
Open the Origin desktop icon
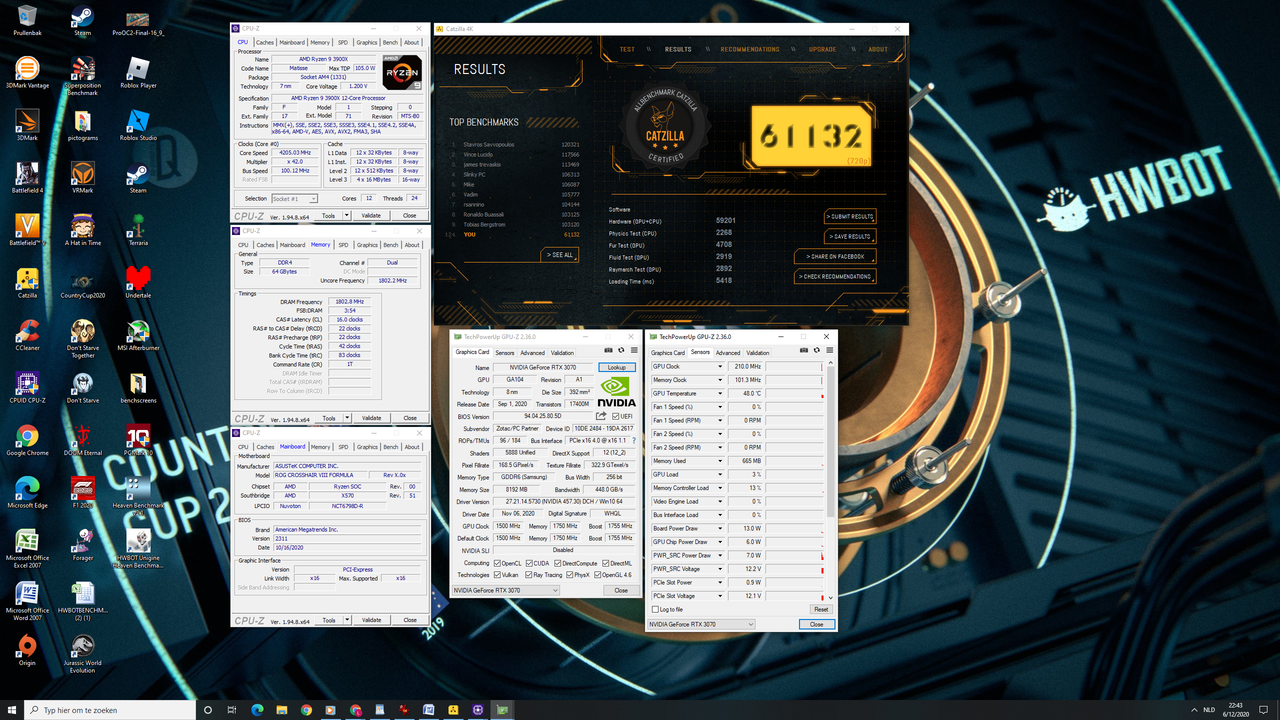click(27, 650)
